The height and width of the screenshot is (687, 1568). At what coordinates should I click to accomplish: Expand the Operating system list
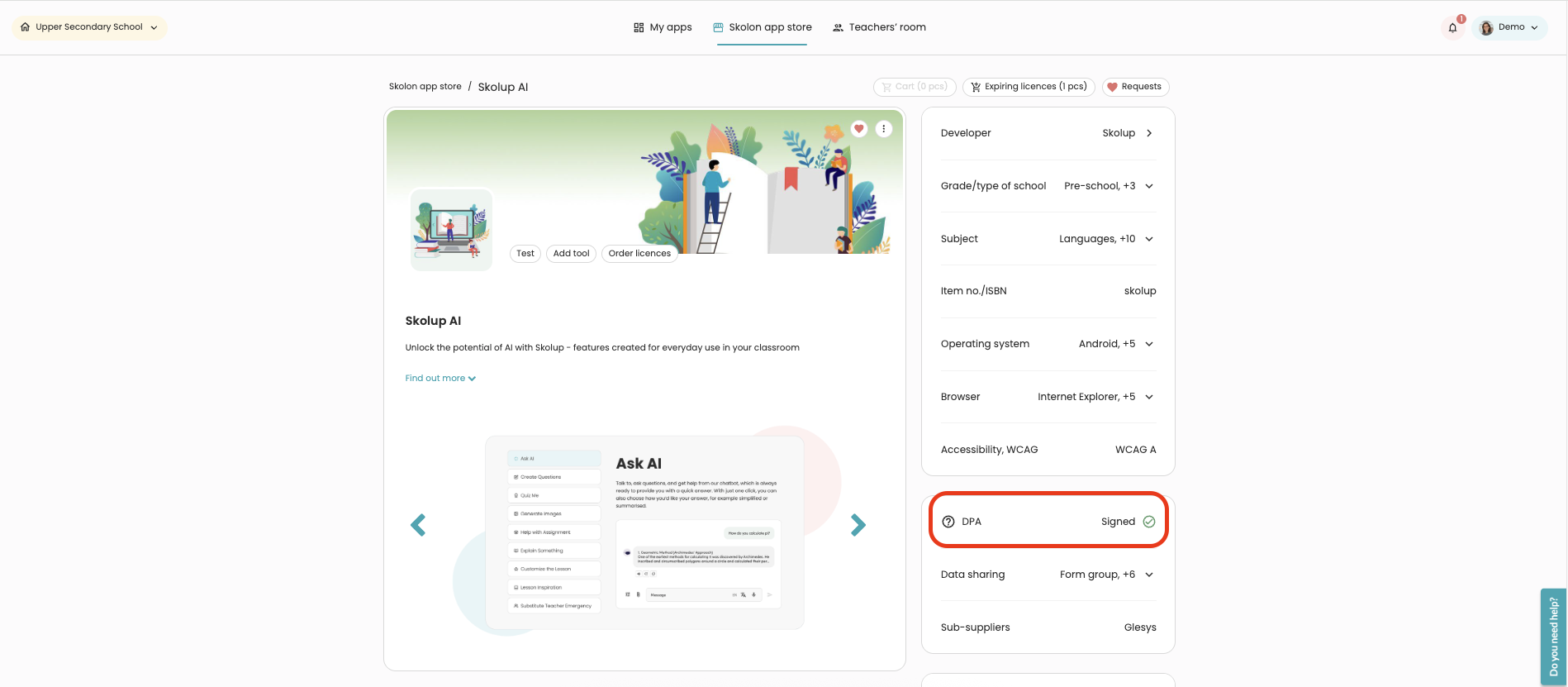(1148, 344)
